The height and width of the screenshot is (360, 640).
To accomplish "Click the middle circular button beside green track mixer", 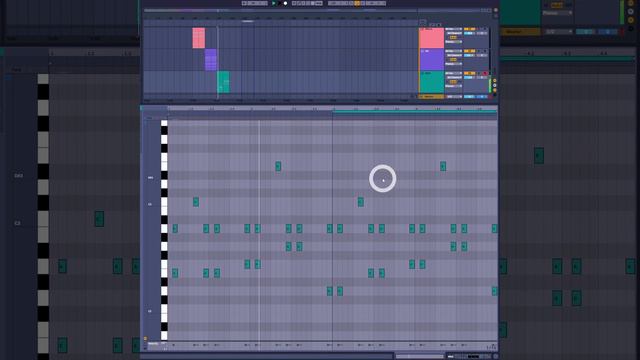I will (495, 85).
